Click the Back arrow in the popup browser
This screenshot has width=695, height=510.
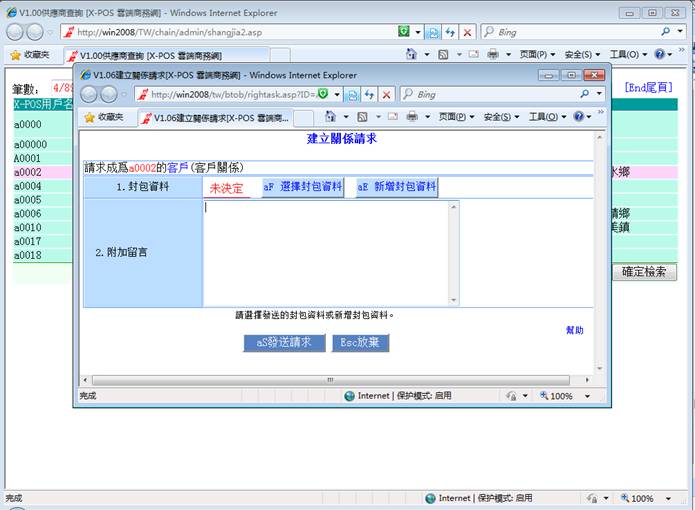tap(89, 94)
